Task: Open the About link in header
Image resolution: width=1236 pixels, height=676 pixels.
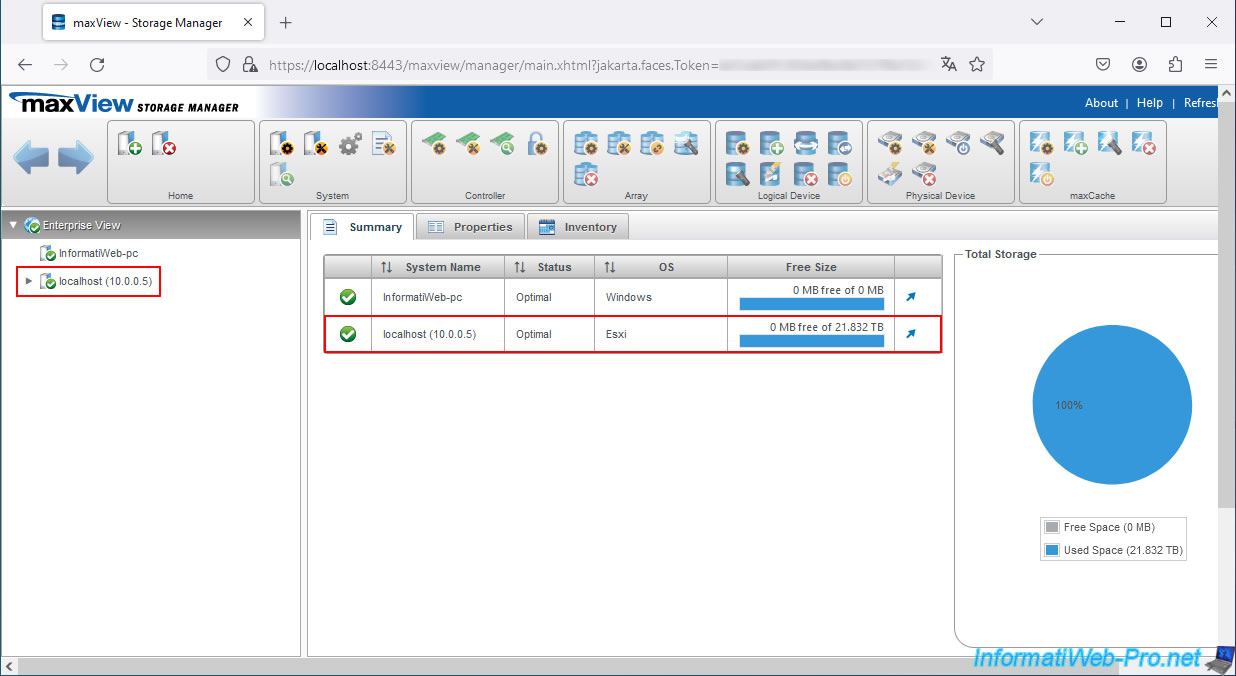Action: [x=1101, y=103]
